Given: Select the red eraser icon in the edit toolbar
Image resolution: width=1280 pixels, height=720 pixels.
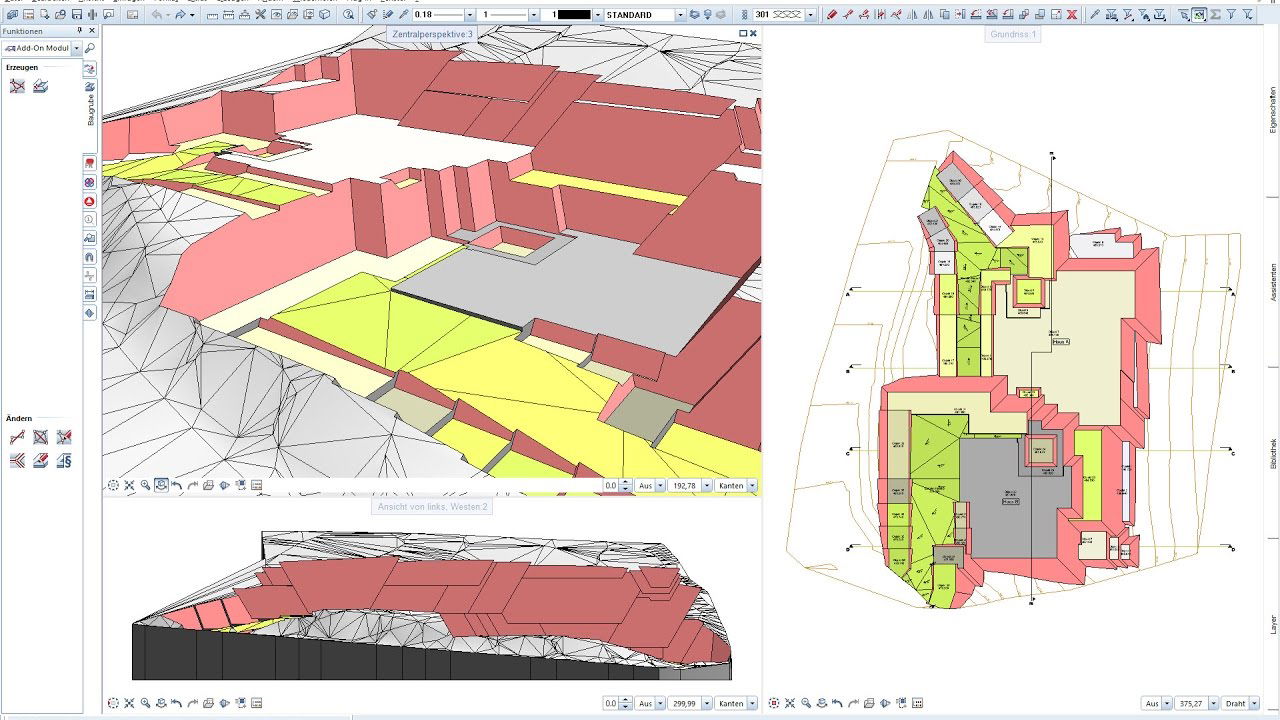Looking at the screenshot, I should [x=832, y=15].
